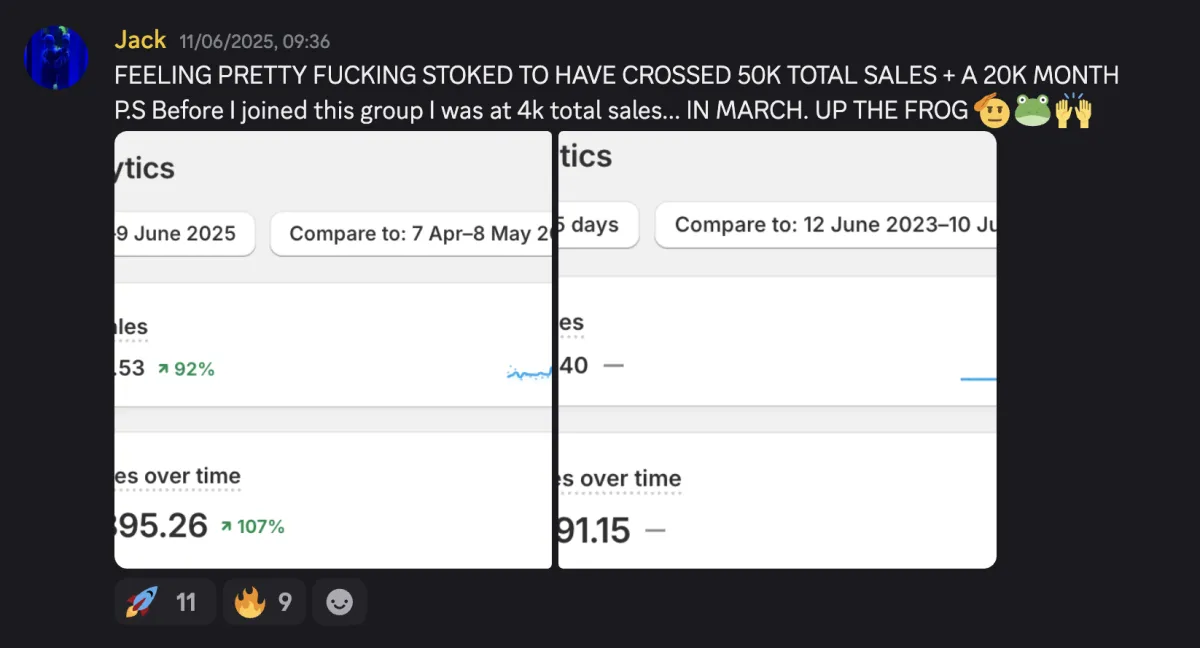Click the green 92% increase indicator
The width and height of the screenshot is (1200, 648).
(185, 369)
